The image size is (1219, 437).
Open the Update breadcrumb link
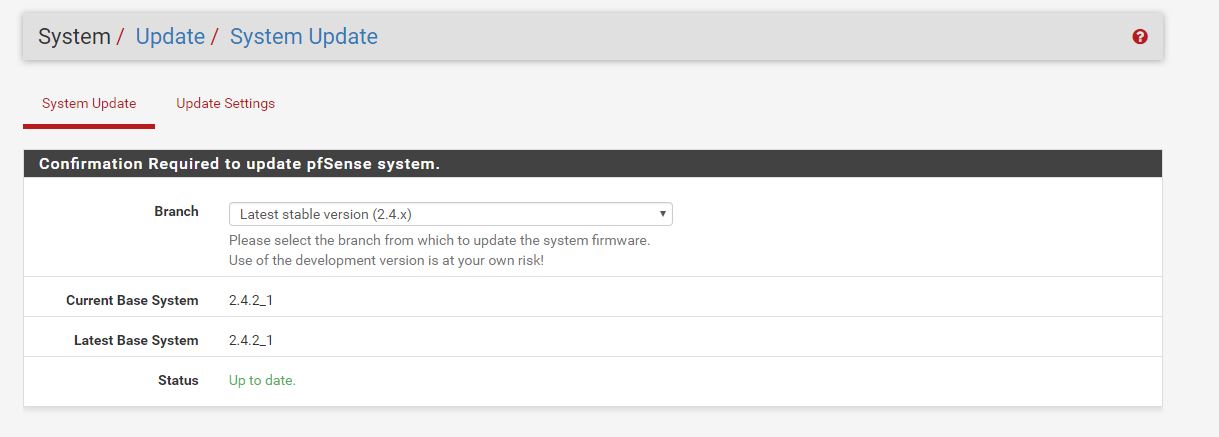(x=170, y=37)
